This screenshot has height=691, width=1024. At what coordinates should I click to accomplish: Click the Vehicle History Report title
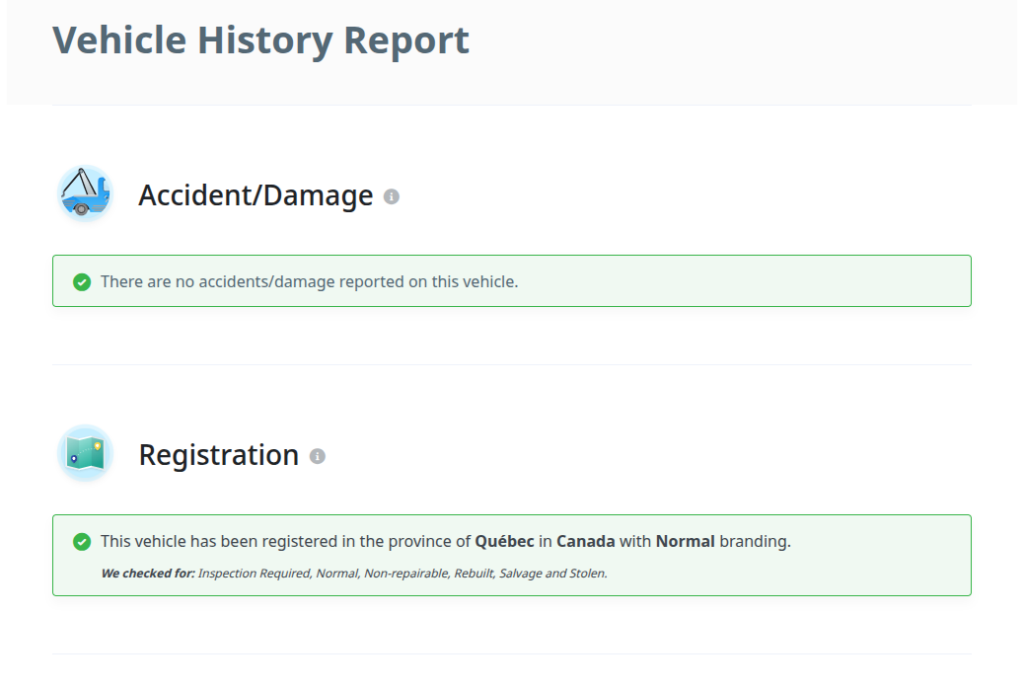point(261,41)
